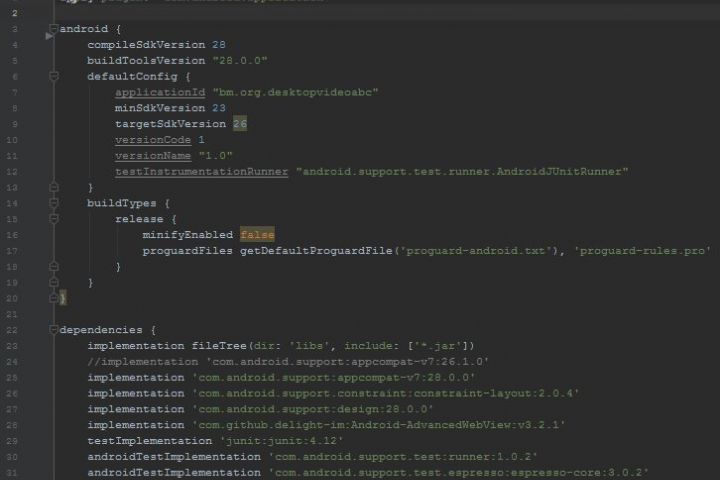Image resolution: width=720 pixels, height=480 pixels.
Task: Click the underlined applicationId keyword
Action: [x=160, y=92]
